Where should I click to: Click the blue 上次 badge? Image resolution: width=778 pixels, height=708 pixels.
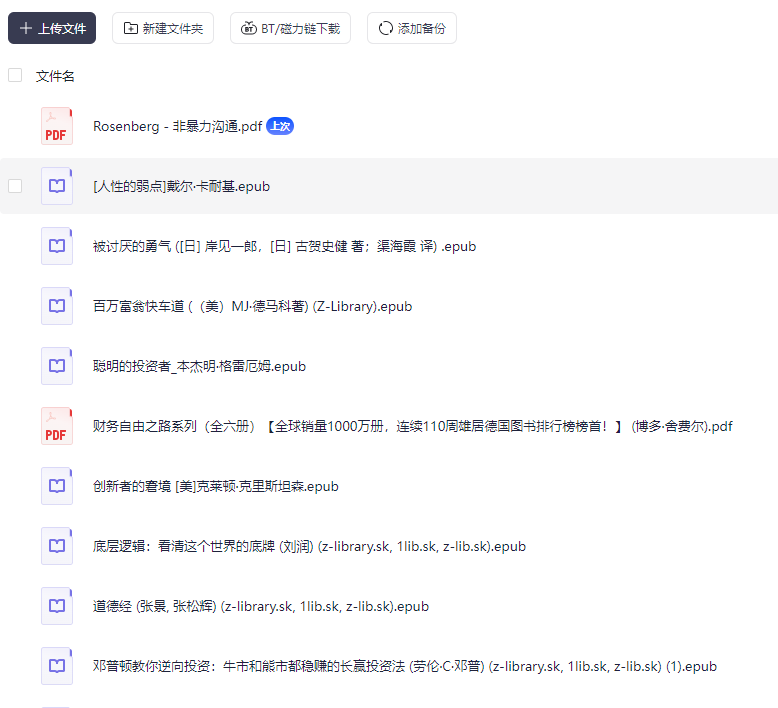[x=280, y=126]
